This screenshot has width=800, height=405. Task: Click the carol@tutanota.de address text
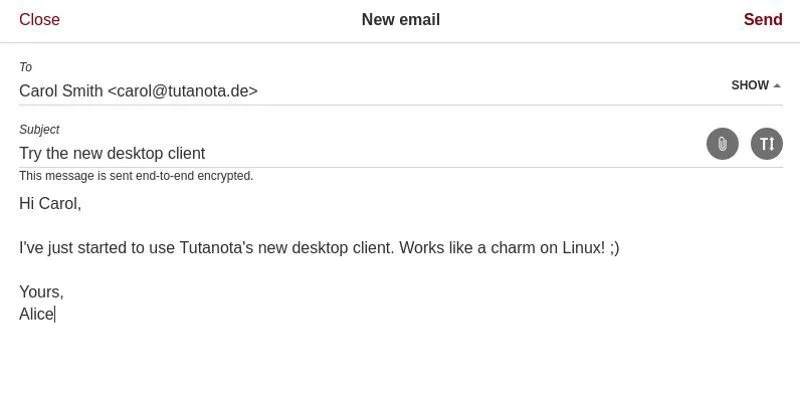point(183,91)
